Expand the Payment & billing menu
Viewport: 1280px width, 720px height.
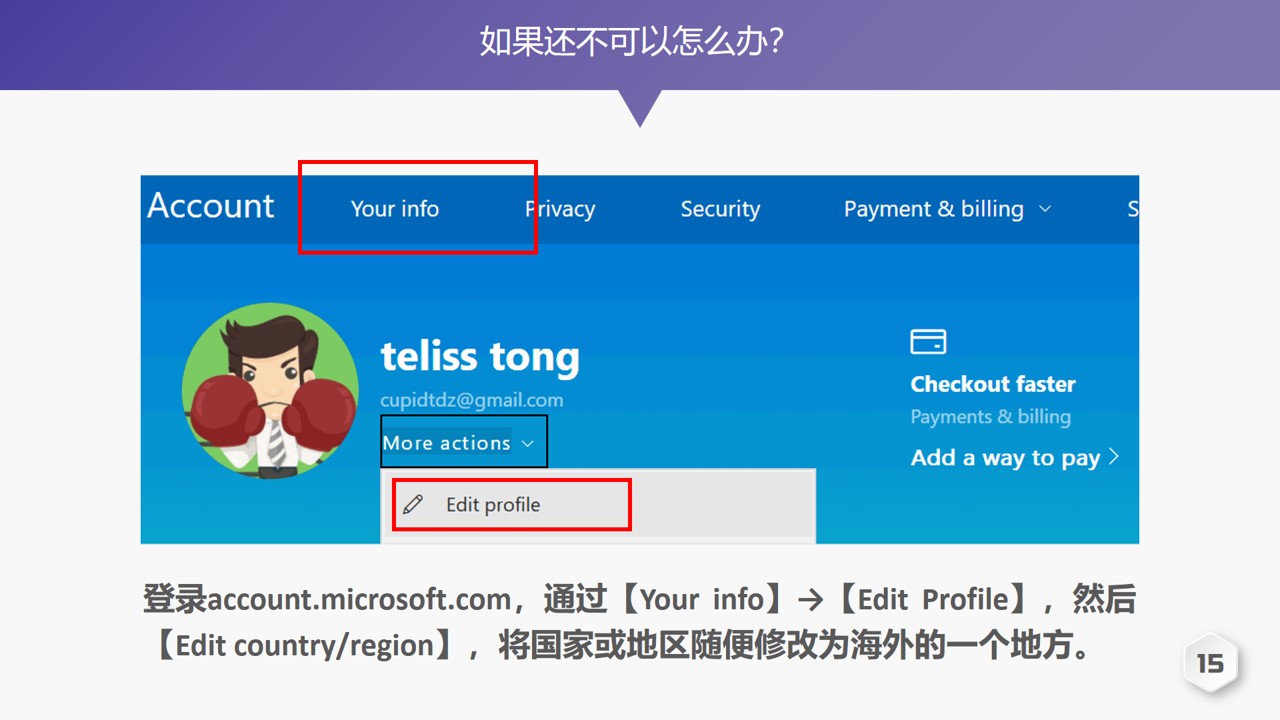947,209
